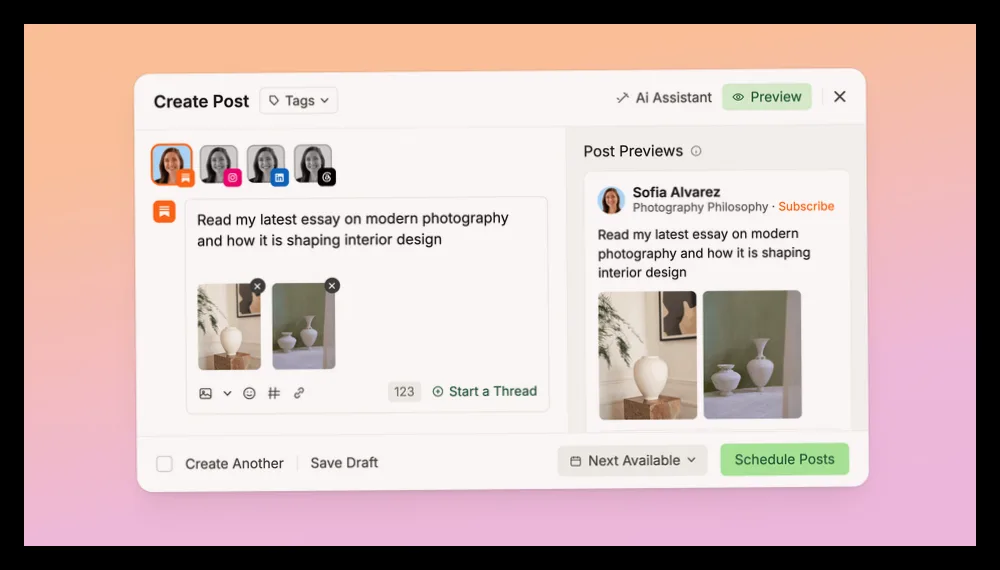1000x570 pixels.
Task: Check the Create Another checkbox
Action: coord(165,464)
